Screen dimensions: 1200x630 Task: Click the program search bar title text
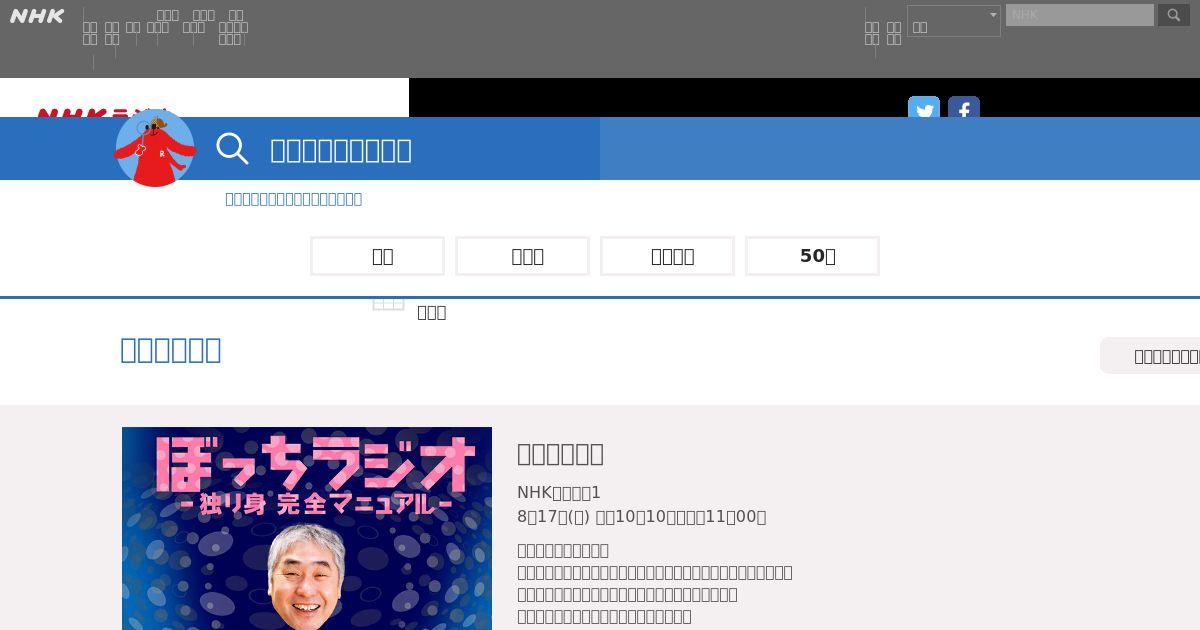pyautogui.click(x=341, y=150)
